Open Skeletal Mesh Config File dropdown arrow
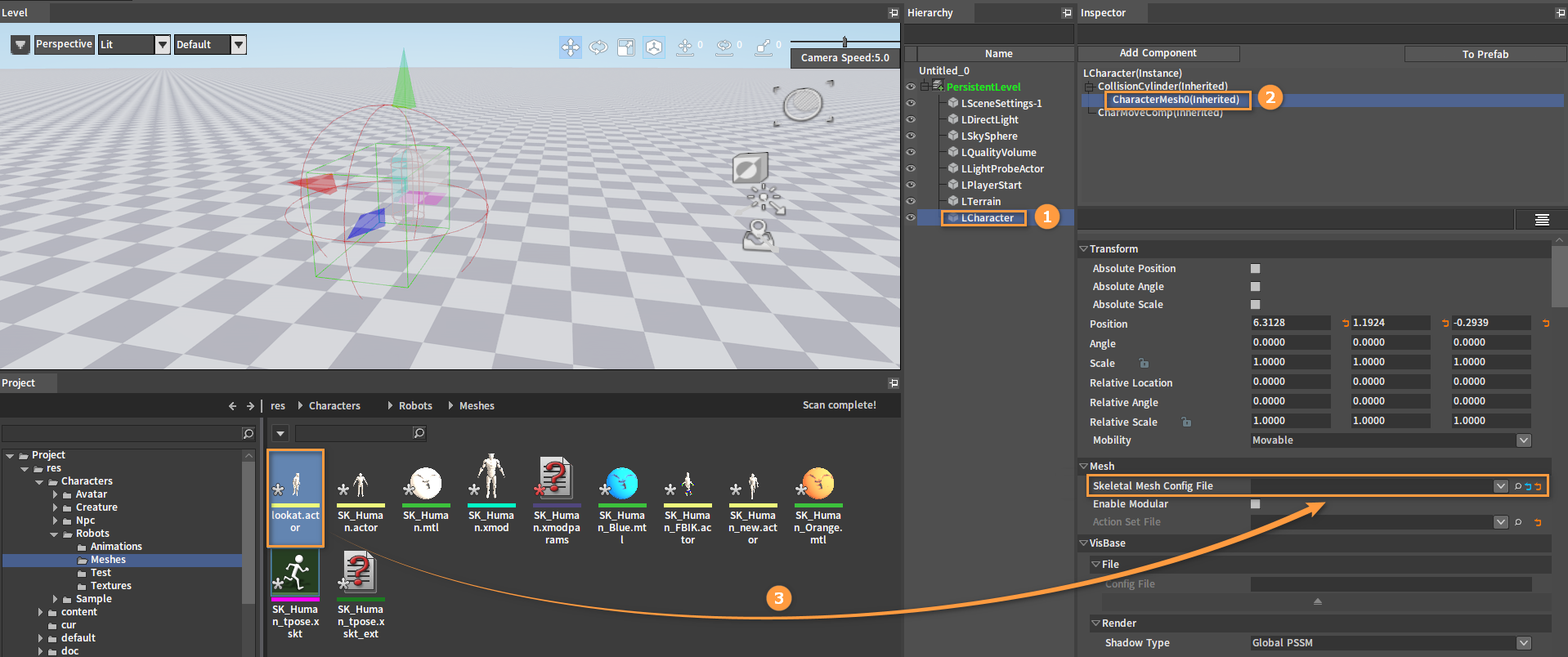 click(x=1500, y=486)
